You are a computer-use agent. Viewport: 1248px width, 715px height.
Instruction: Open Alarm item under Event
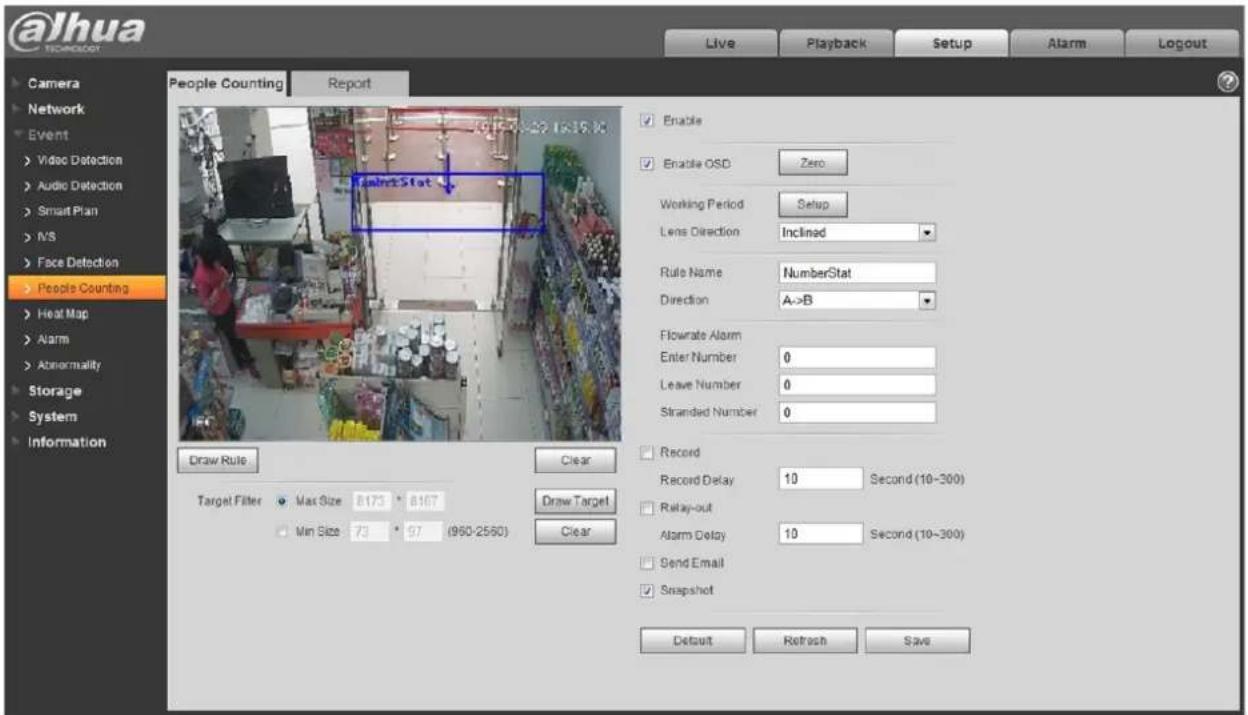pos(54,340)
